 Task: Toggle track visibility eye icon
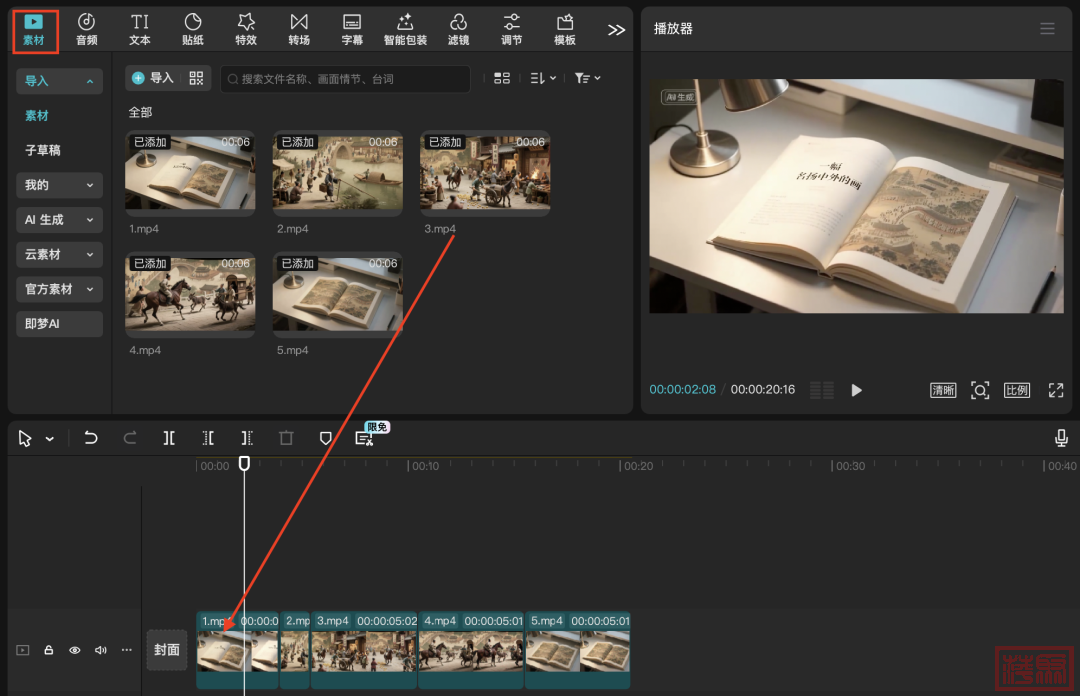tap(75, 650)
